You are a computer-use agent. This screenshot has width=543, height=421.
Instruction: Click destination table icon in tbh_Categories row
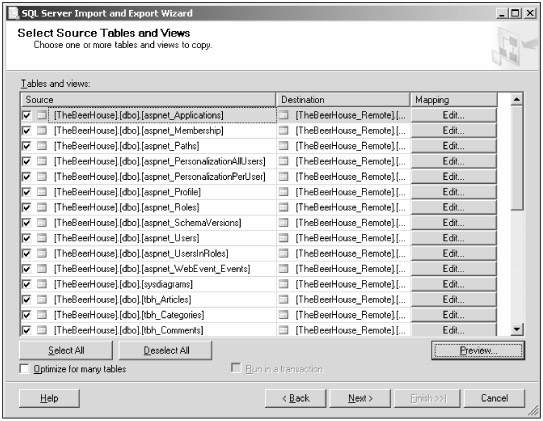pyautogui.click(x=284, y=314)
